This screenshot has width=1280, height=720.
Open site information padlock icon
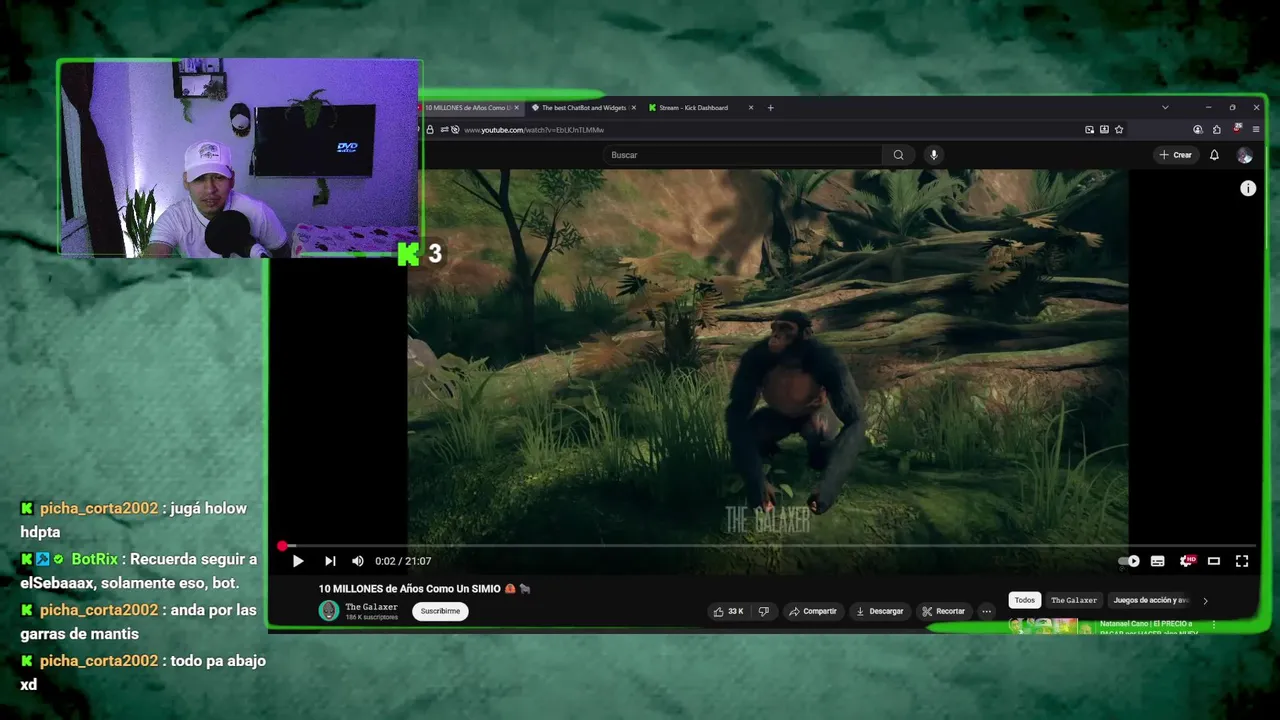430,130
